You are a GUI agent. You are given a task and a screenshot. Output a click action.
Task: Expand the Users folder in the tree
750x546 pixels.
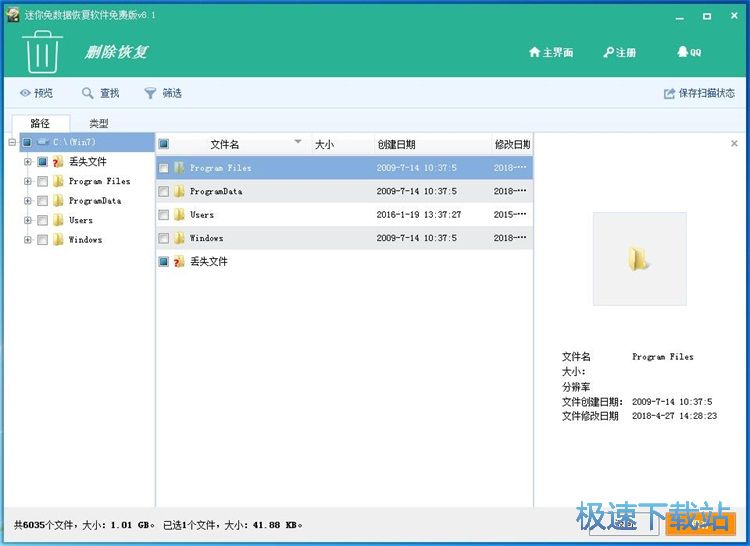click(28, 220)
